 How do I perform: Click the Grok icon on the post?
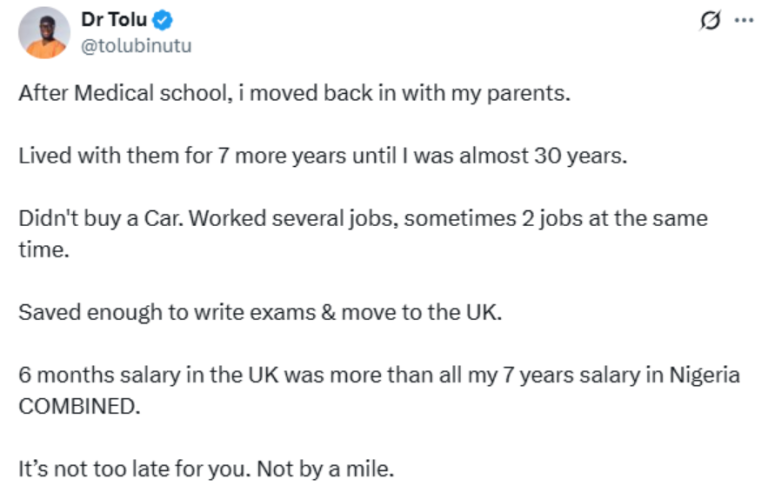coord(712,21)
